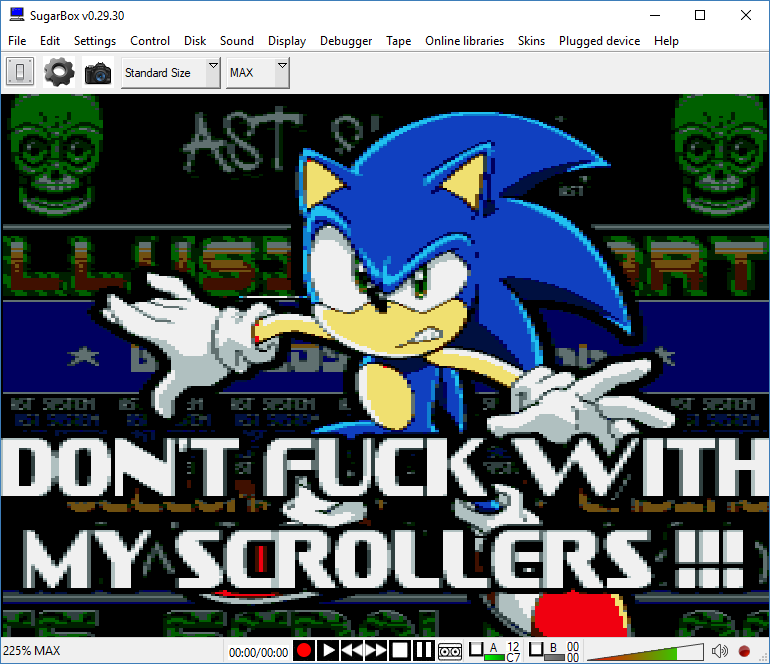Screen dimensions: 770x664
Task: Open the Plugged device menu
Action: 599,41
